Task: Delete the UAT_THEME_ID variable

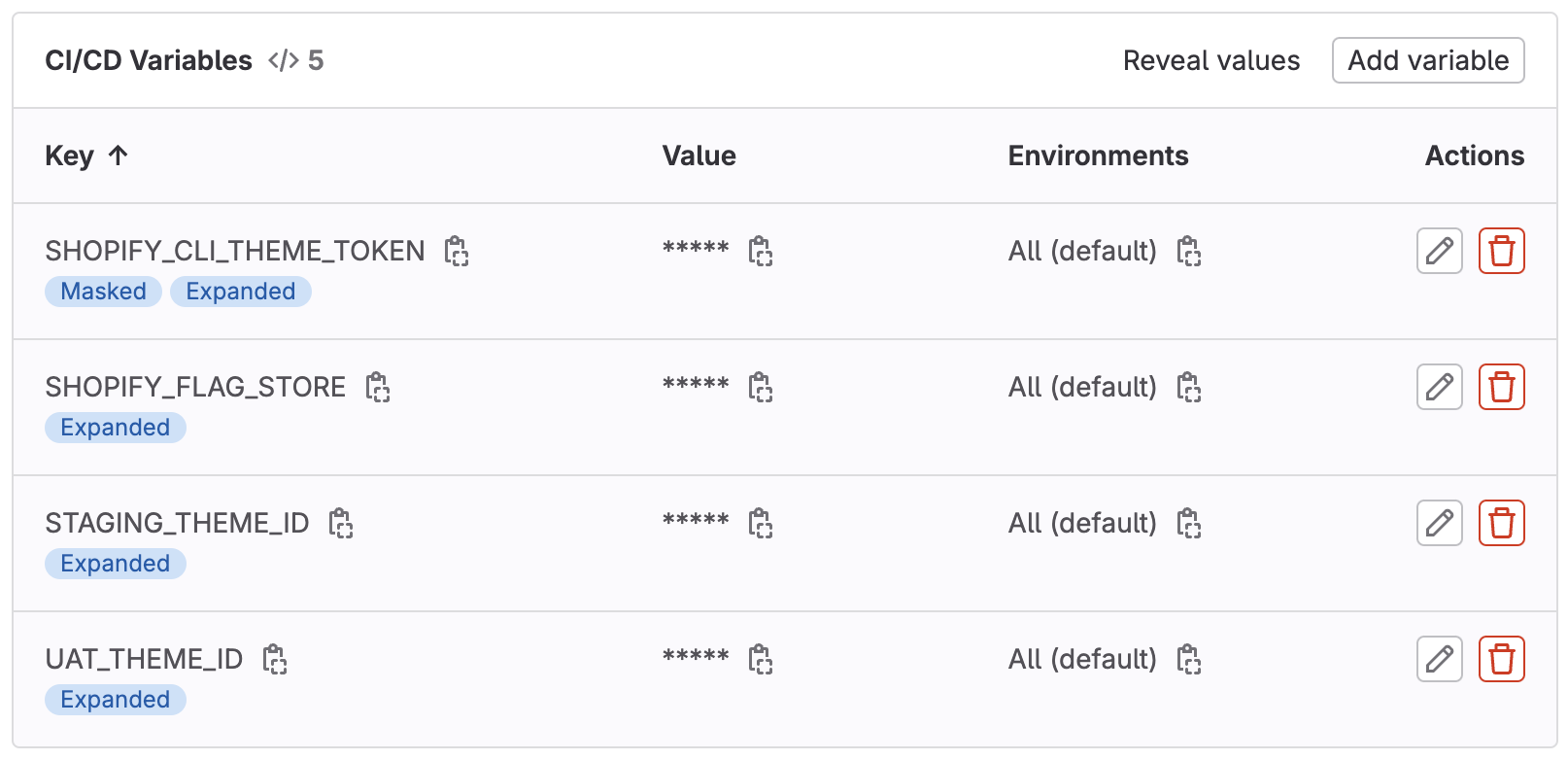Action: (1501, 660)
